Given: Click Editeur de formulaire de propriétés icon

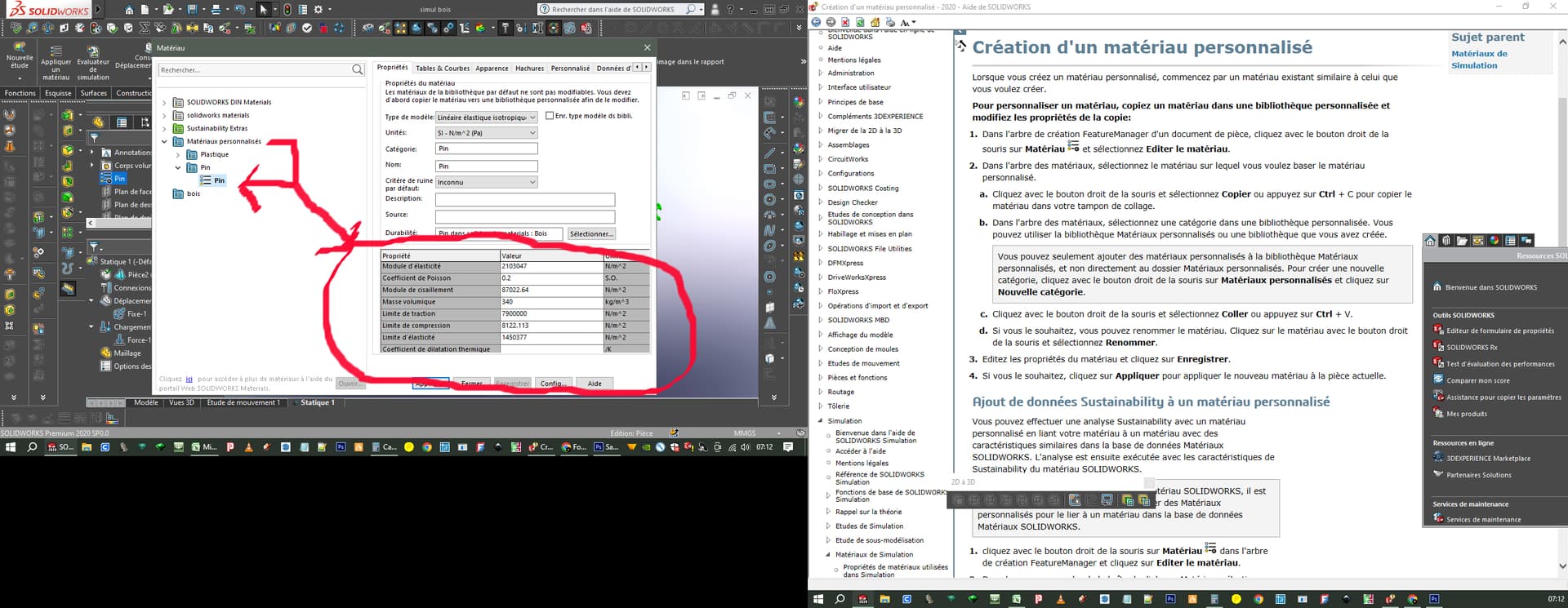Looking at the screenshot, I should (x=1438, y=331).
